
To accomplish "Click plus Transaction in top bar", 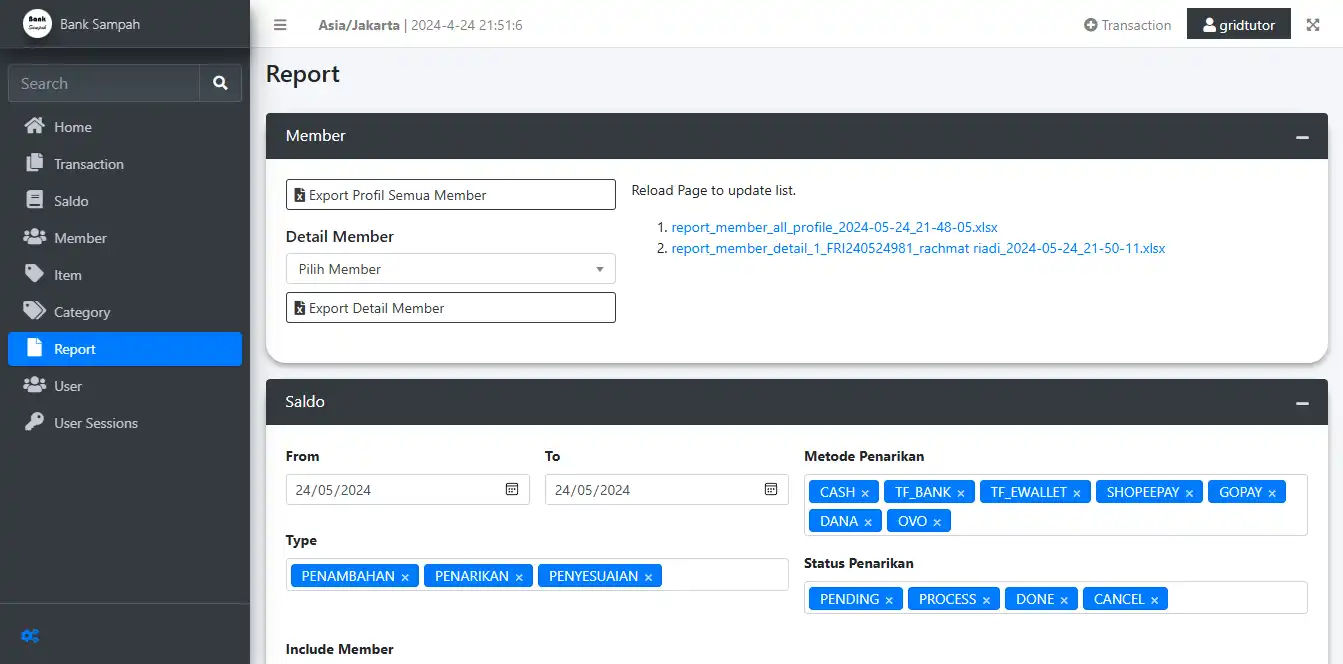I will pos(1127,25).
